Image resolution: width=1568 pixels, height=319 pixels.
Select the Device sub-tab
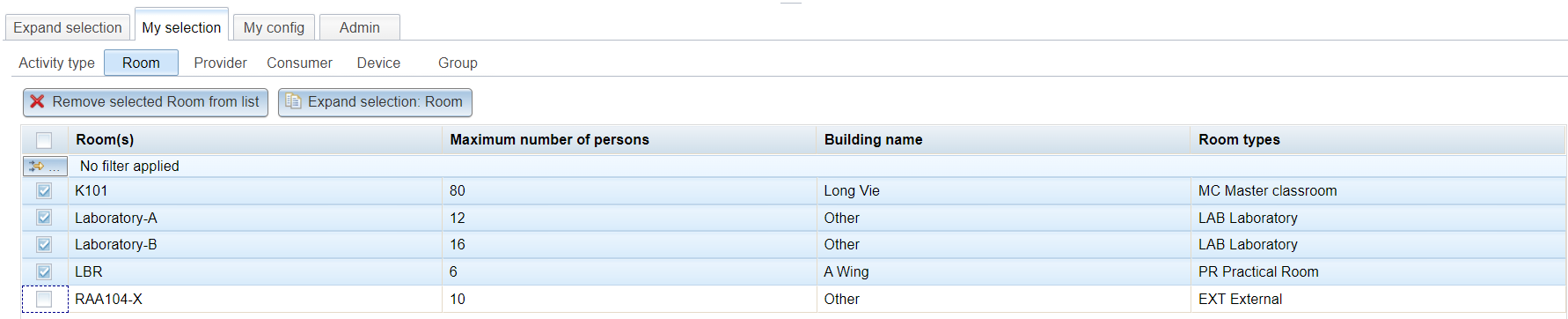click(378, 63)
